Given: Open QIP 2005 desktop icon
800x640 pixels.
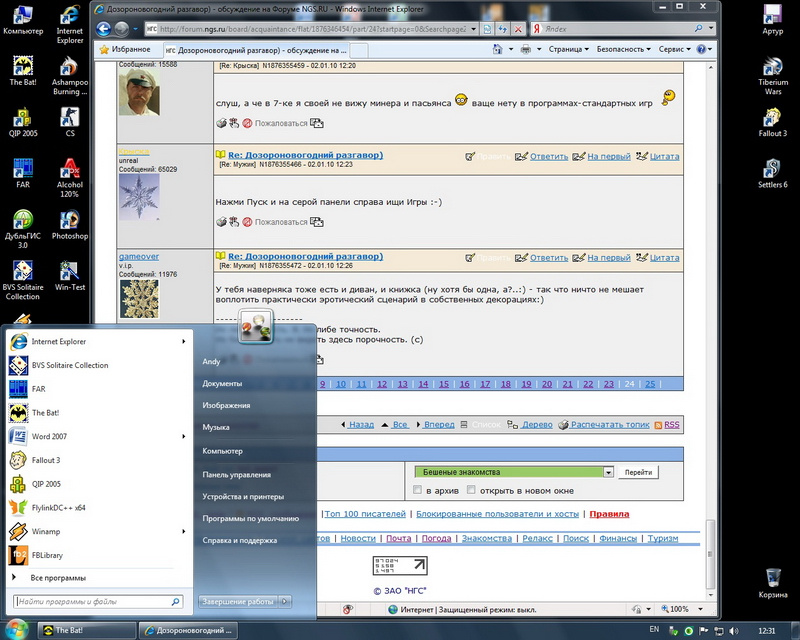Looking at the screenshot, I should [23, 122].
